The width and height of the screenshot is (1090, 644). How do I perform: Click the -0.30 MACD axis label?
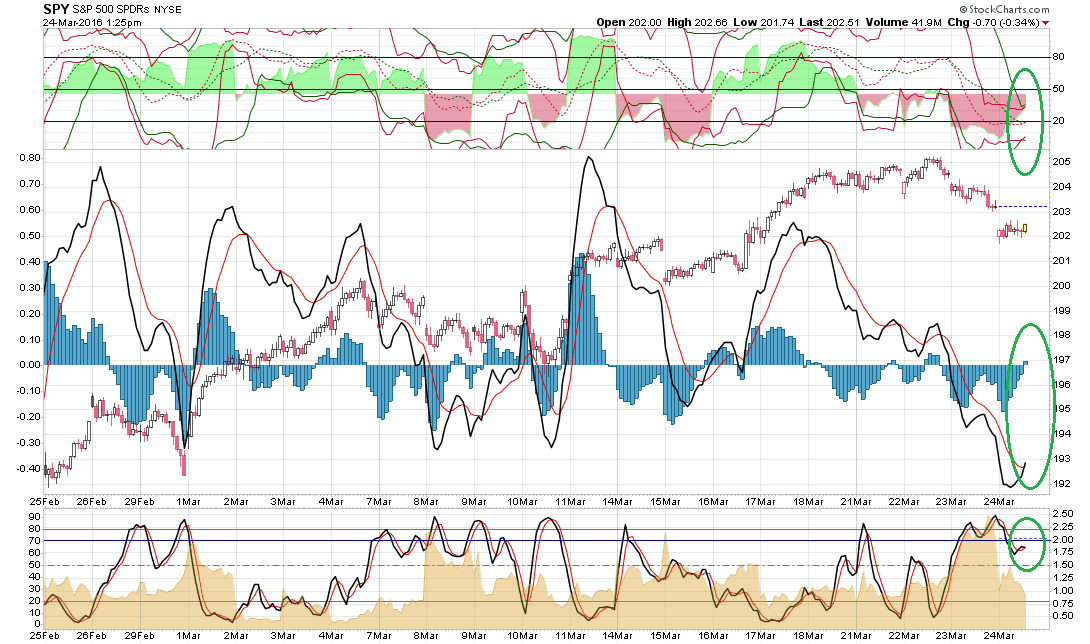coord(29,442)
